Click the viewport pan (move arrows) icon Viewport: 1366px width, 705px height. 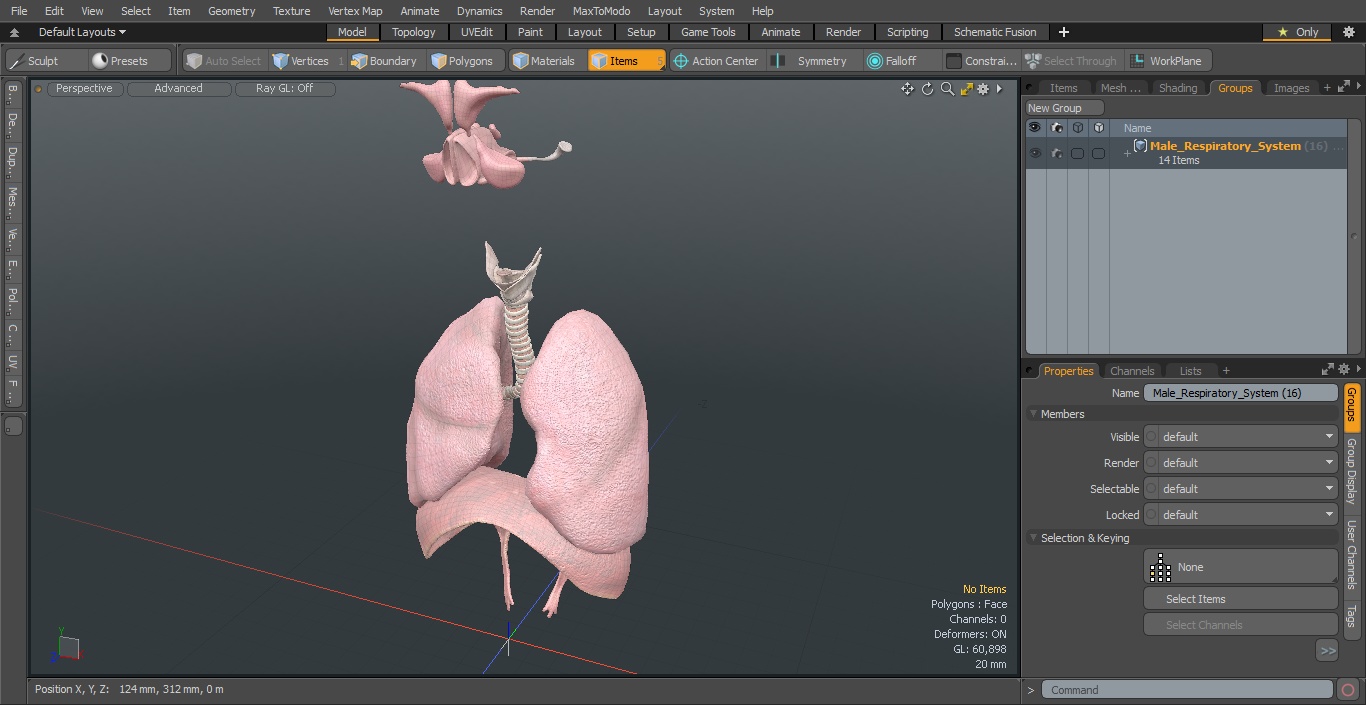(x=907, y=89)
